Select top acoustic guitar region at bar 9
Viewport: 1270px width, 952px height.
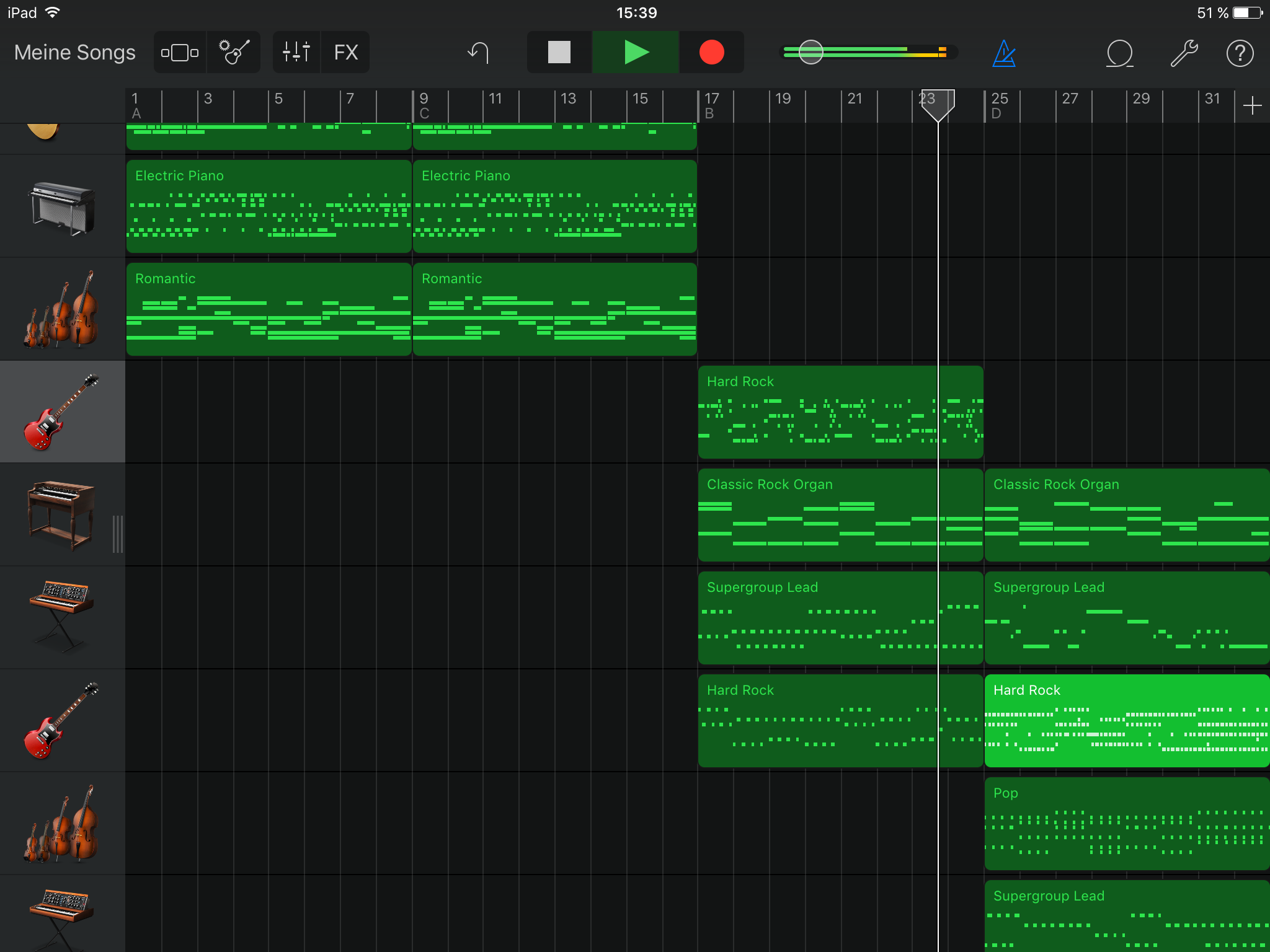[555, 136]
